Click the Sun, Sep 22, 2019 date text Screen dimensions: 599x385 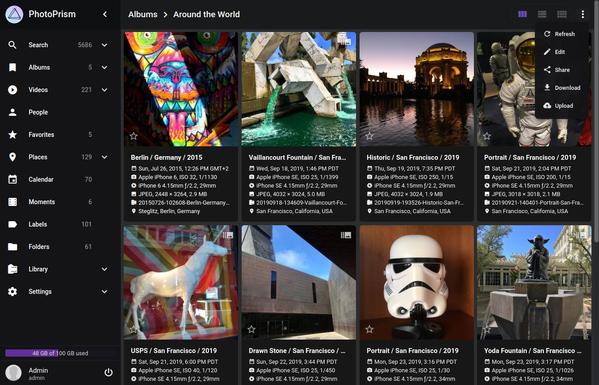point(297,362)
